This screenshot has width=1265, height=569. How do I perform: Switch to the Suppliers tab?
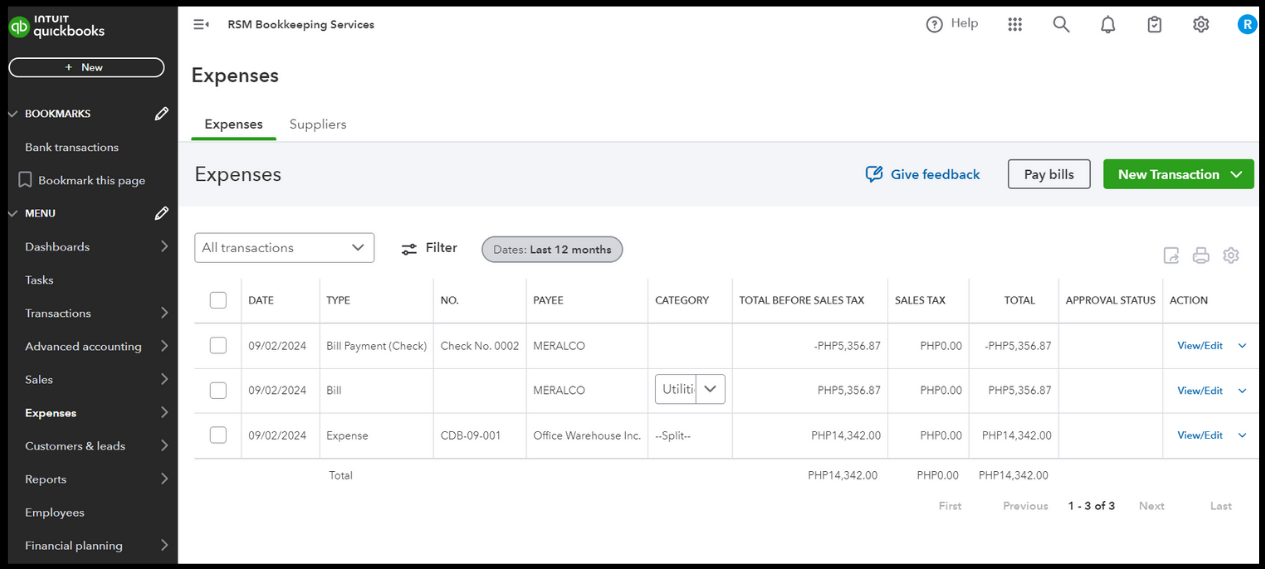click(x=318, y=124)
